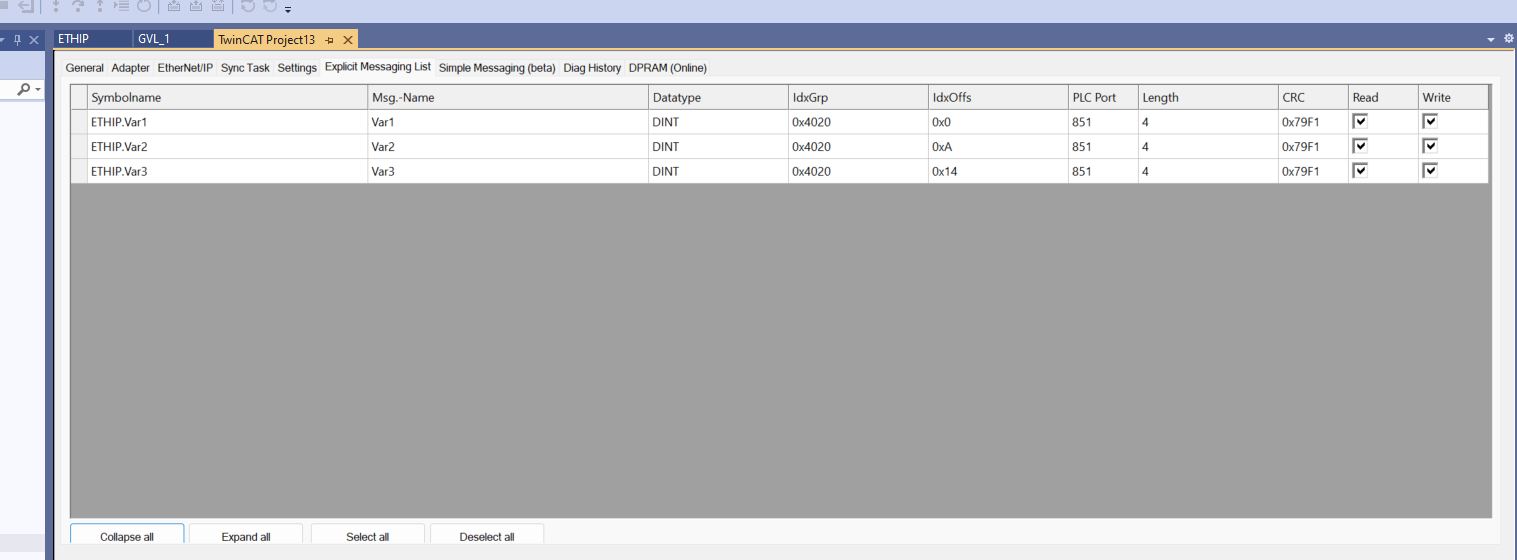Click the CRC 0x79F1 cell of ETHIP.Var2
The height and width of the screenshot is (560, 1517).
1312,147
